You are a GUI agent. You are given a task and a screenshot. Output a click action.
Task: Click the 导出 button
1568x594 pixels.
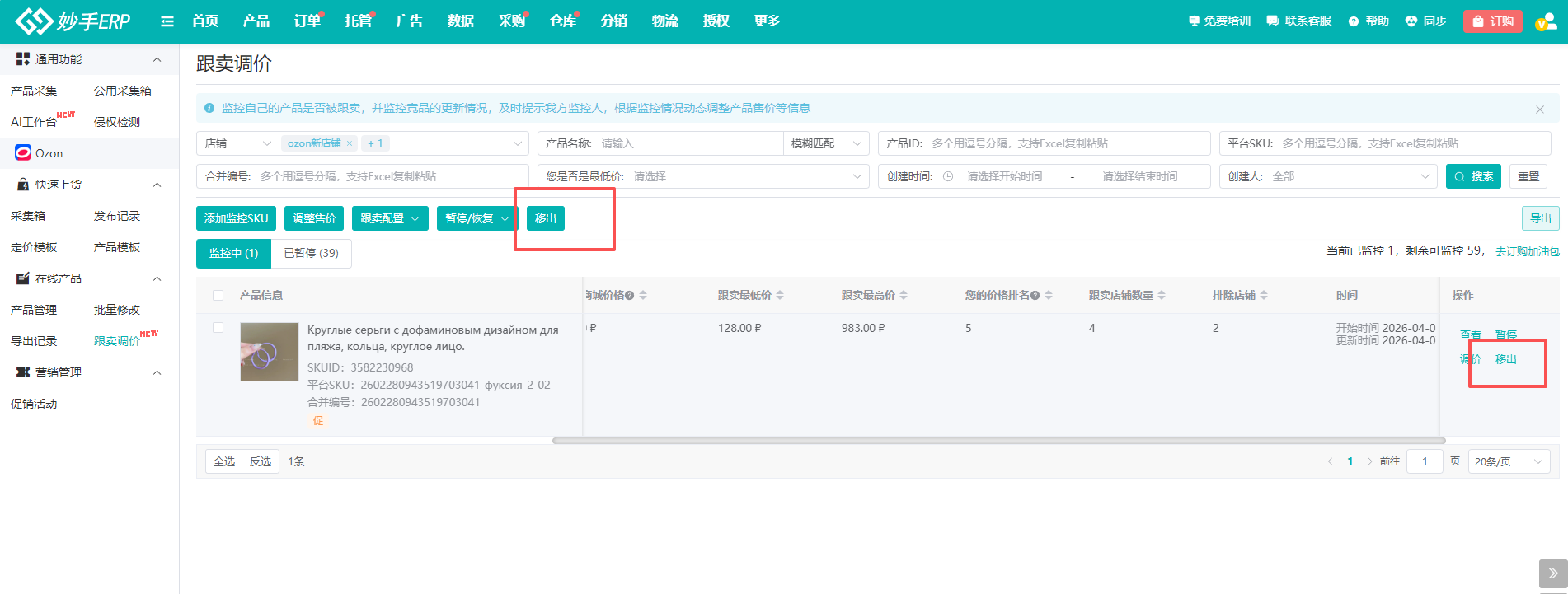pos(1541,218)
